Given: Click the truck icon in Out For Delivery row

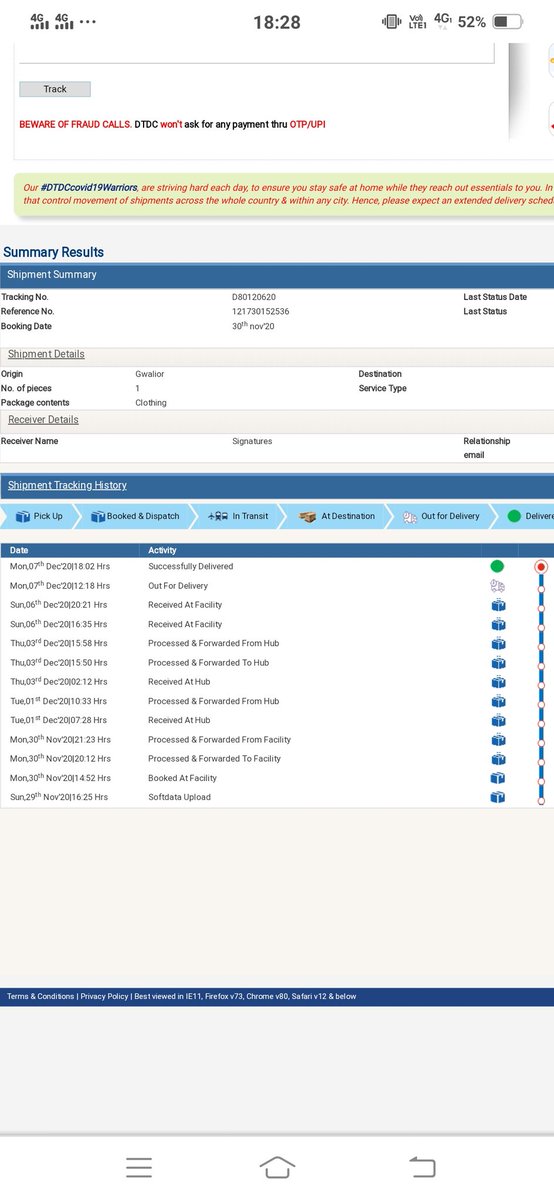Looking at the screenshot, I should (497, 586).
